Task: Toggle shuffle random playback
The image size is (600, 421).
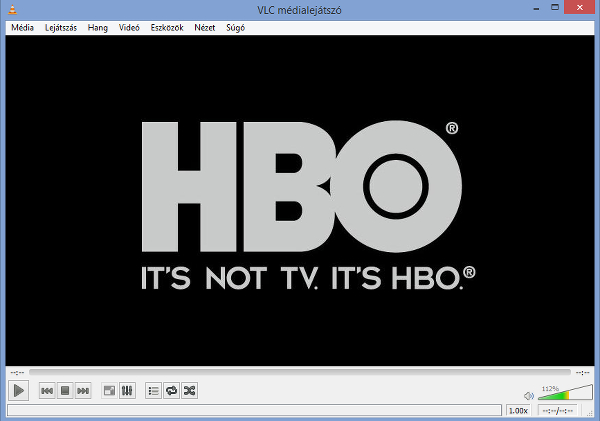Action: point(189,391)
